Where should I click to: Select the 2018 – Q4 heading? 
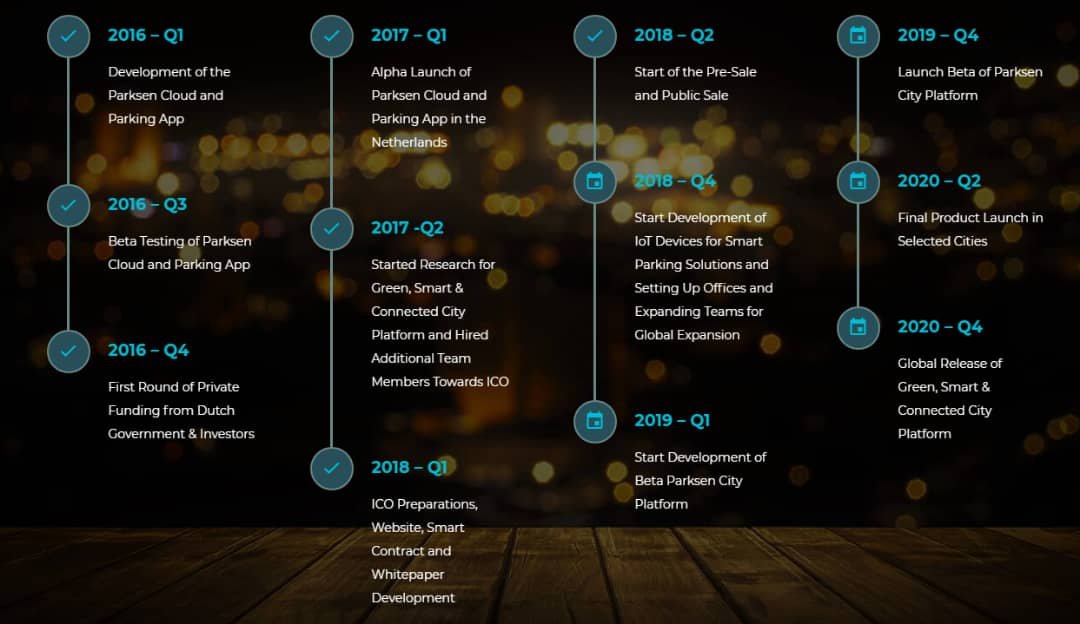675,181
